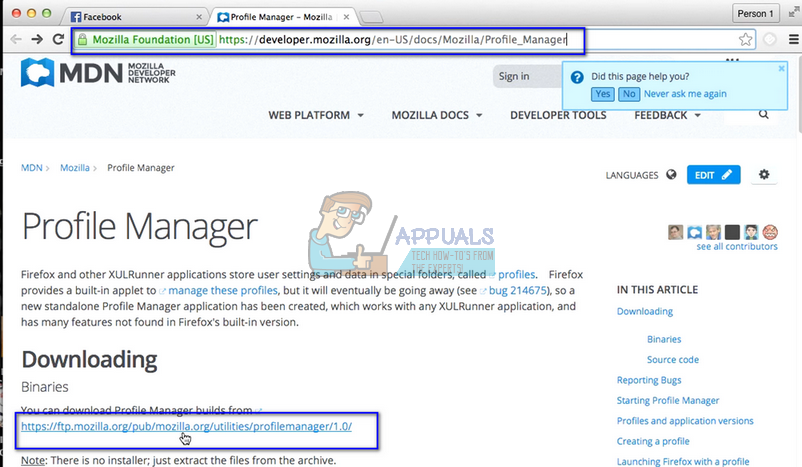Jump to Launching Firefox with a profile
Screen dimensions: 802x467
683,461
